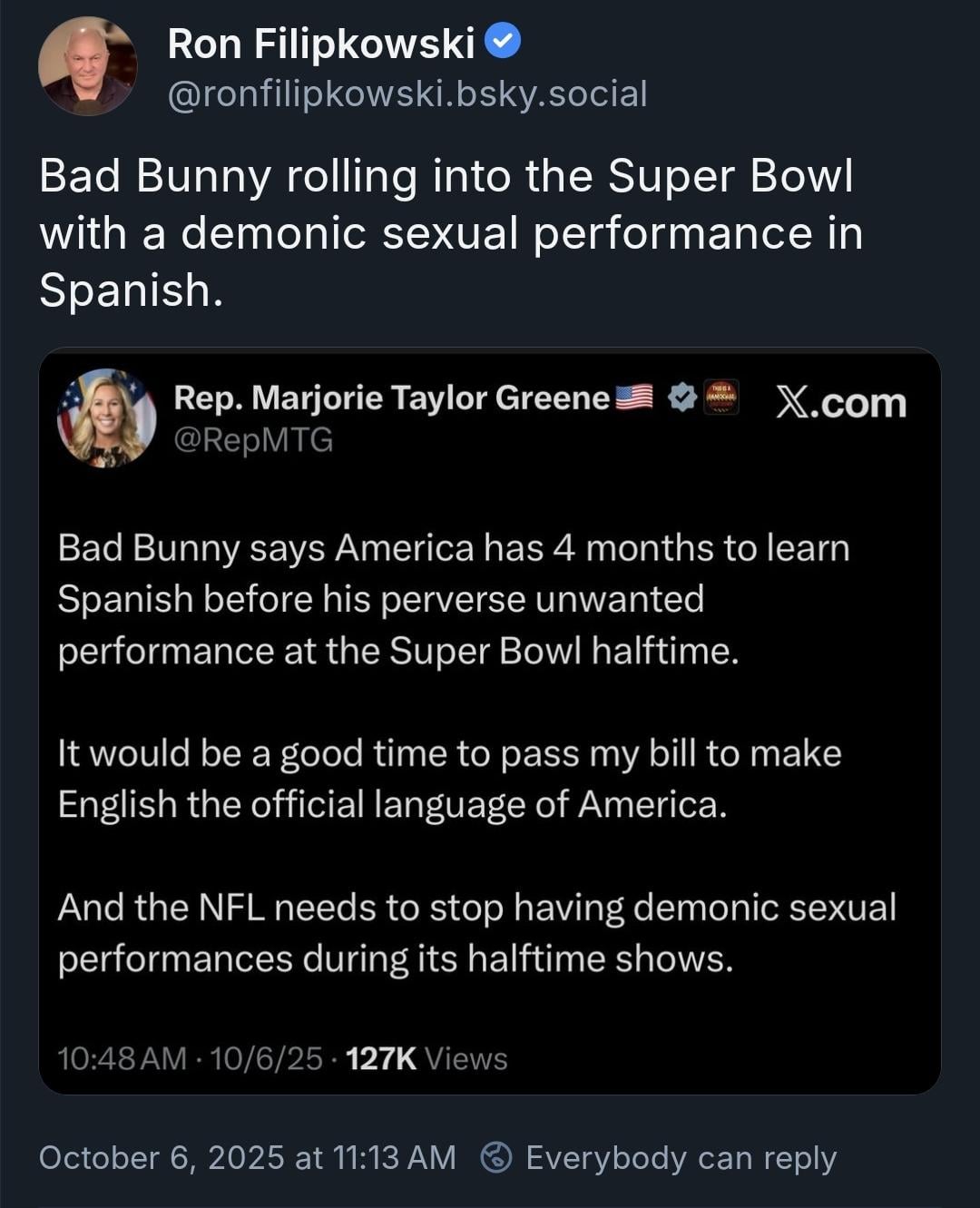Click the October 6, 2025 post date
Viewport: 980px width, 1208px height.
[x=247, y=1157]
